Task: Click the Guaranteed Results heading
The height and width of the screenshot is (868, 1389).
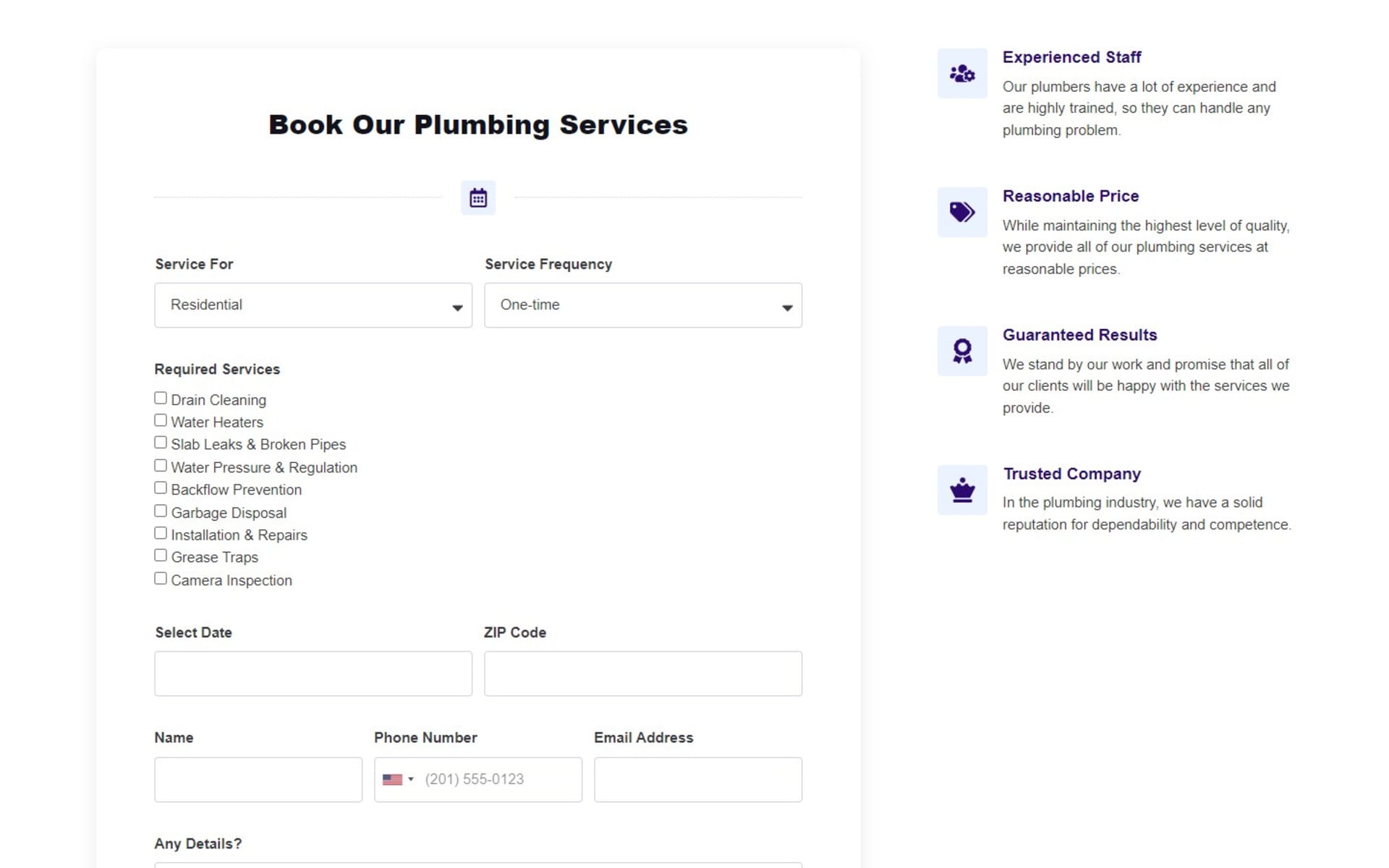Action: tap(1079, 335)
